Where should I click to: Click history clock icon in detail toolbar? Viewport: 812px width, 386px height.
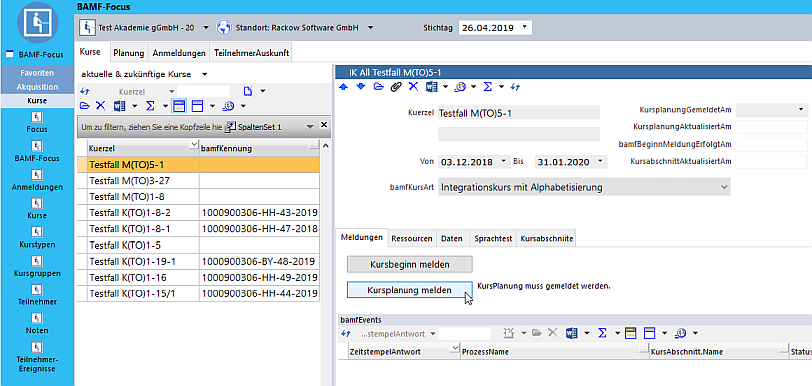[460, 87]
